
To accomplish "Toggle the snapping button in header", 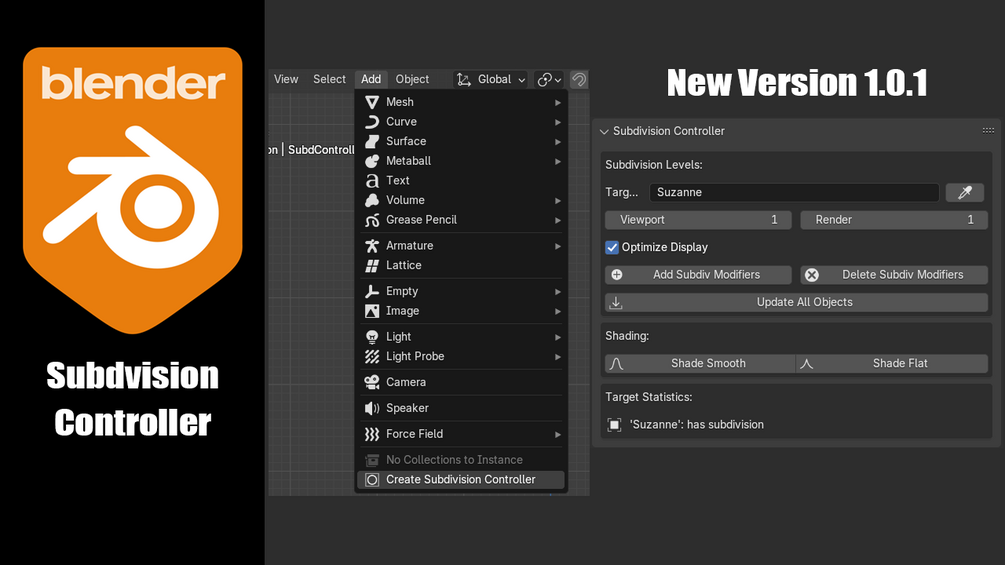I will coord(579,79).
